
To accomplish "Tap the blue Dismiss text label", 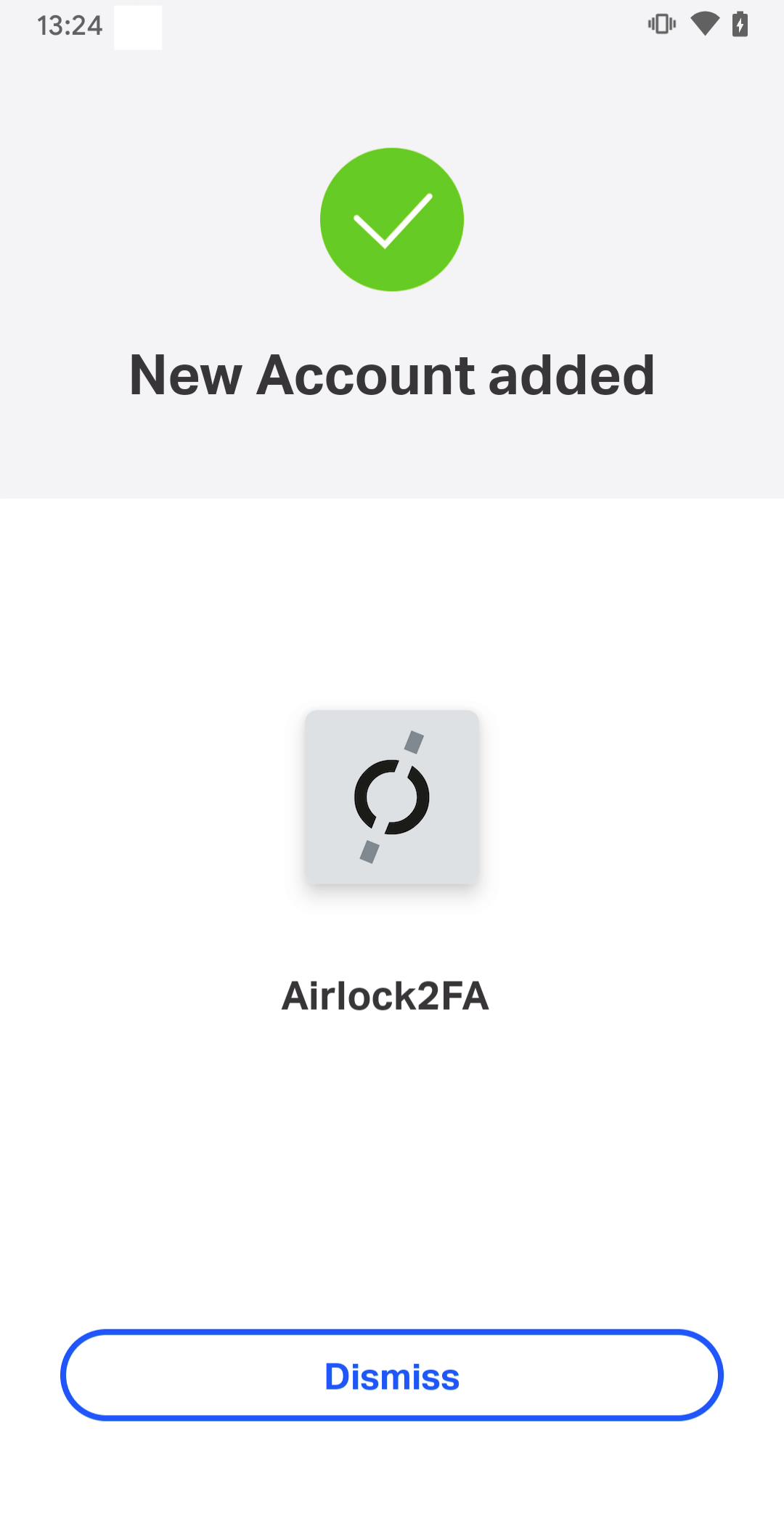I will [x=392, y=1377].
